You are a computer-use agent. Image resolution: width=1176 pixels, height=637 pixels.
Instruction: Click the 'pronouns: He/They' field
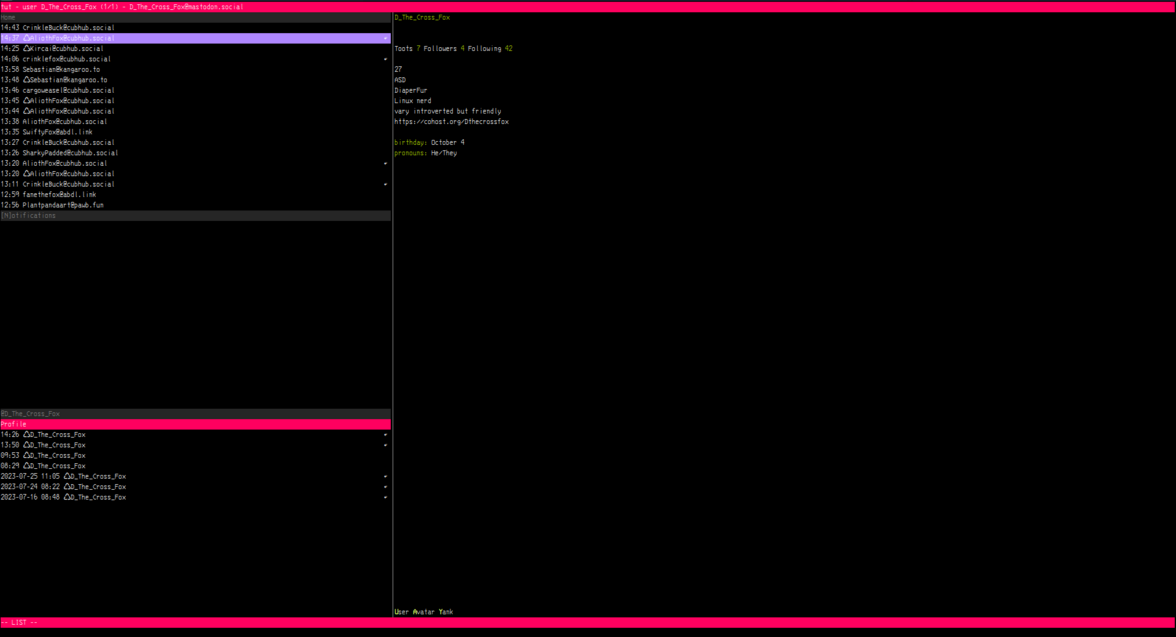tap(426, 153)
